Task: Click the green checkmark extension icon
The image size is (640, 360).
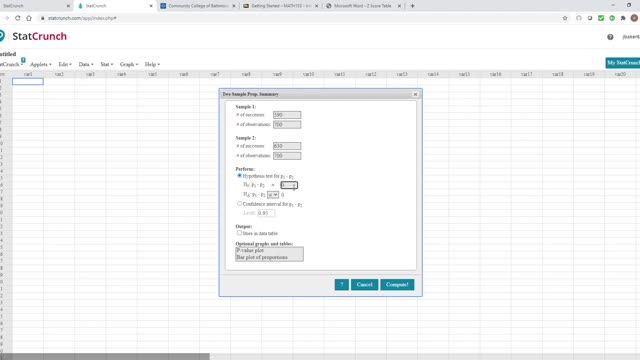Action: (601, 18)
